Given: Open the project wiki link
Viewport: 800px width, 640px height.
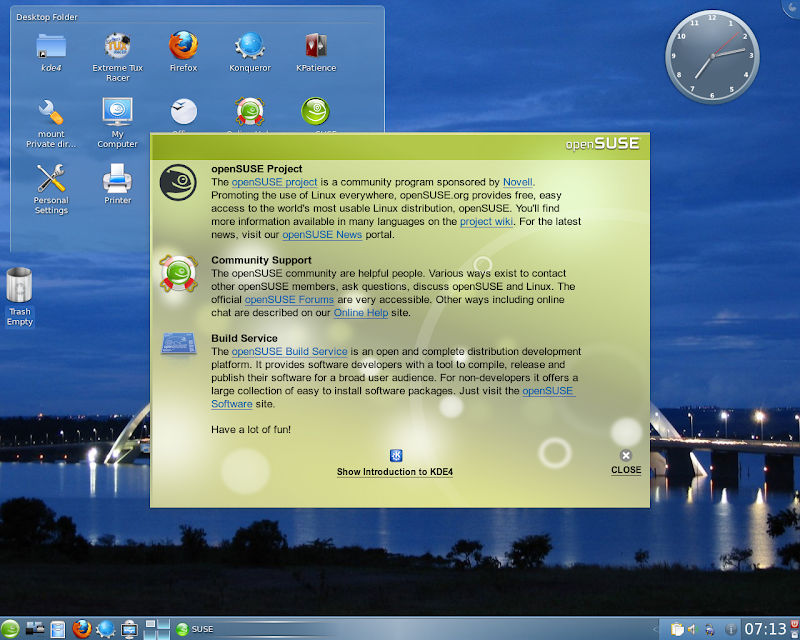Looking at the screenshot, I should coord(486,221).
